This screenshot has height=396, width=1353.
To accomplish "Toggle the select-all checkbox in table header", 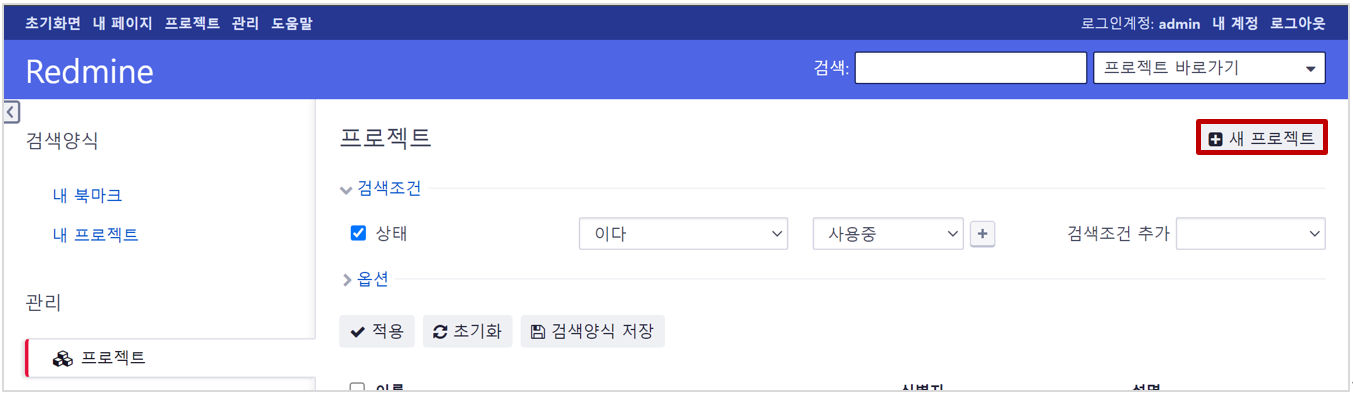I will (x=357, y=389).
